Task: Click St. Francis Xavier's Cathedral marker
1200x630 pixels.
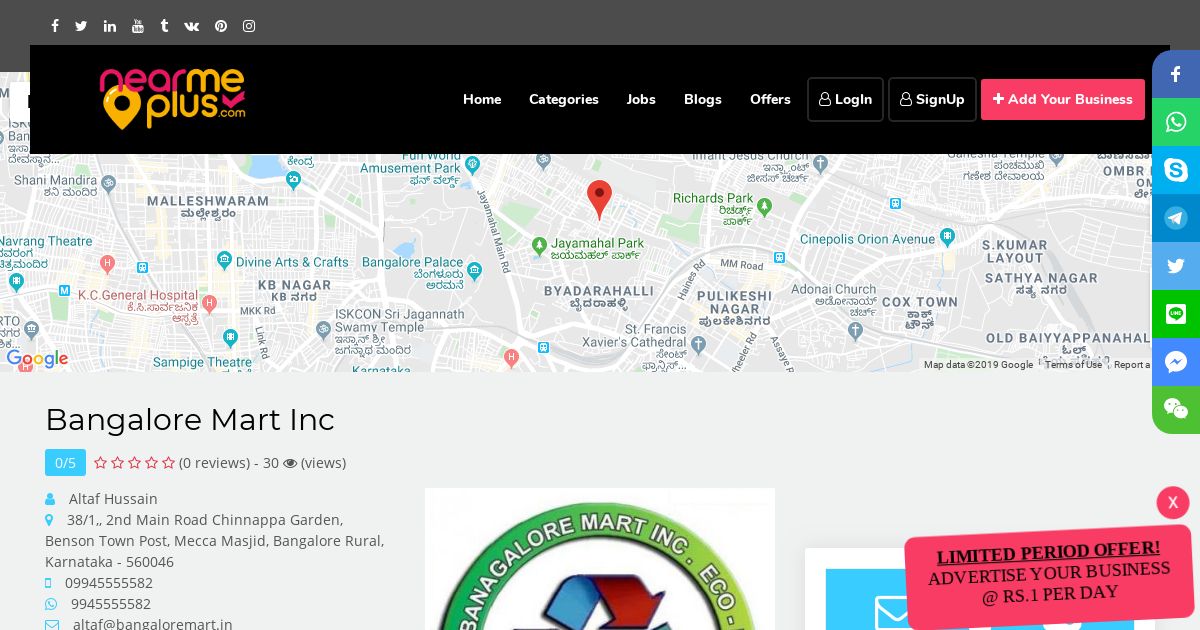Action: click(699, 343)
